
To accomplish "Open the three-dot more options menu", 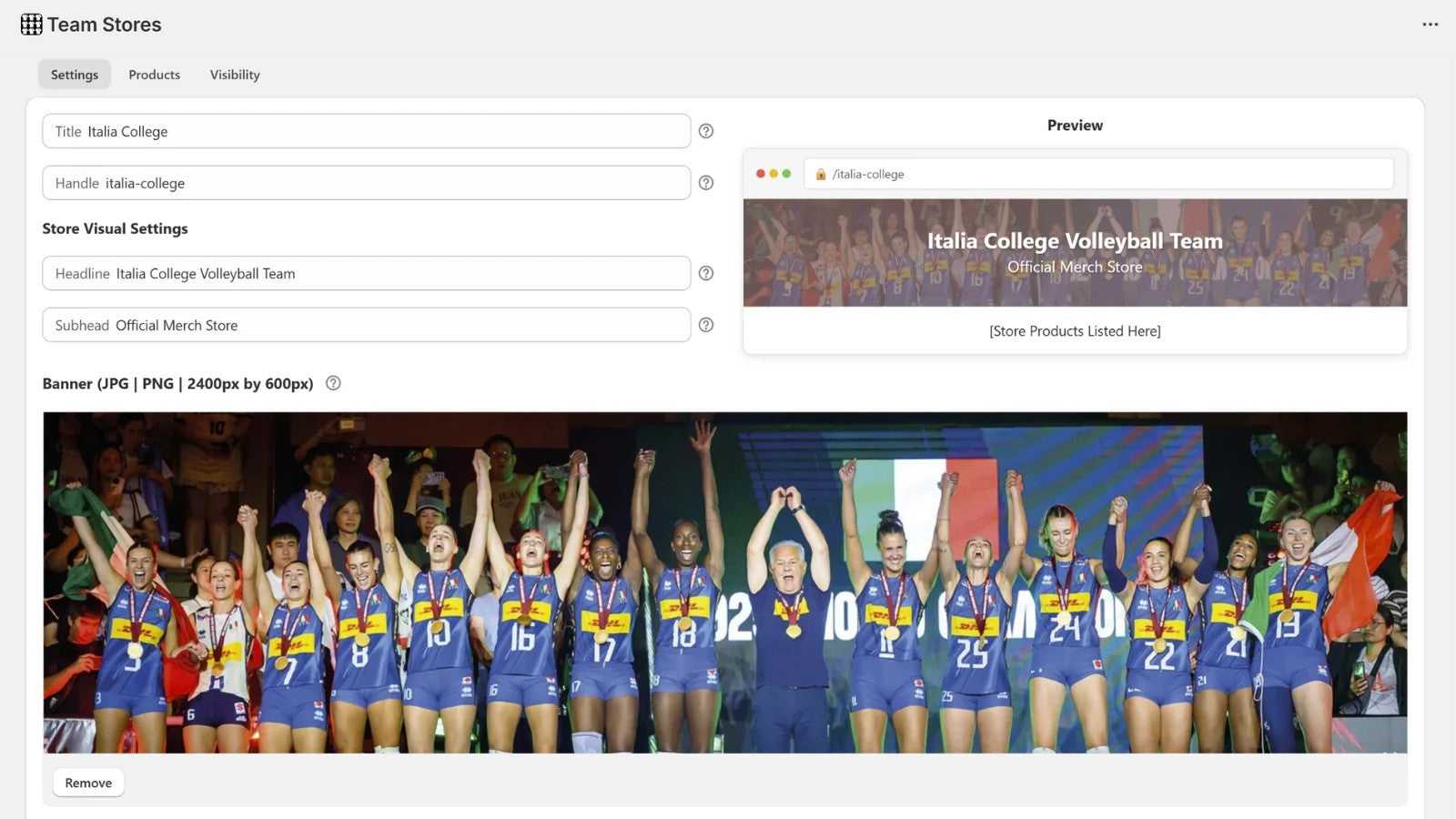I will 1431,25.
